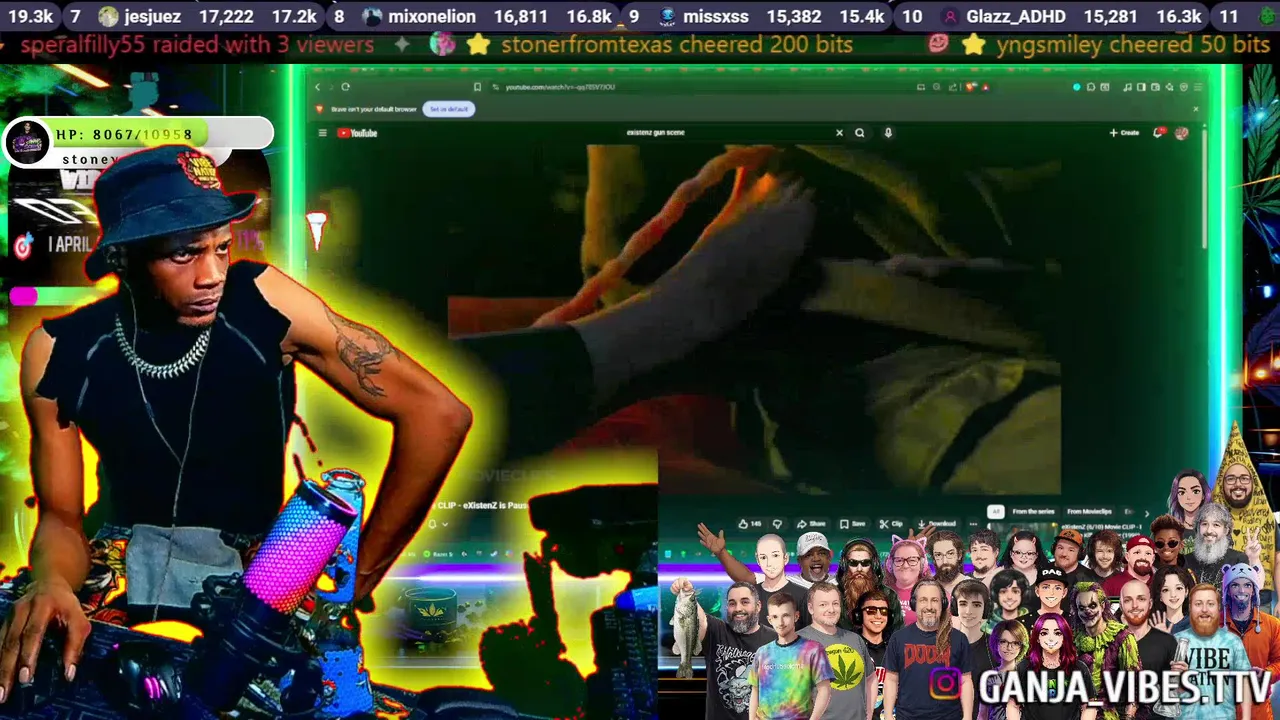This screenshot has height=720, width=1280.
Task: Dismiss the default browser notification bar
Action: (1195, 109)
